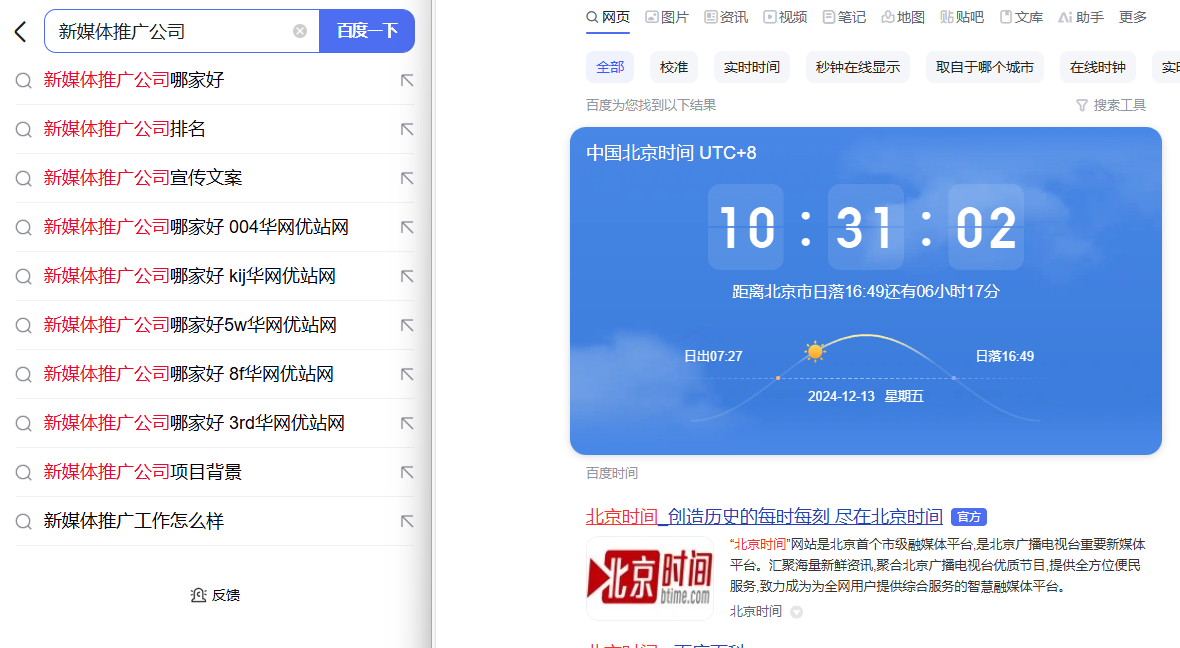Click the date 2024-12-13 星期五

coord(865,396)
